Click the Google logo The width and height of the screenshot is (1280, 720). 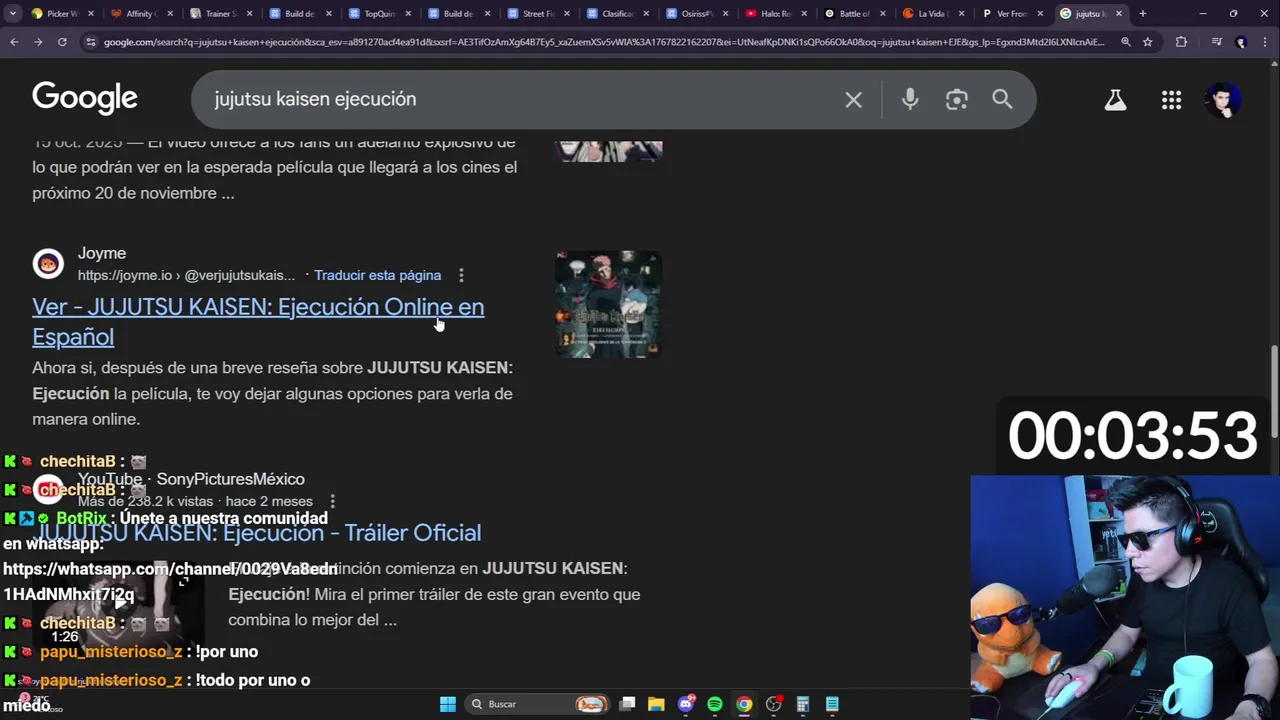pos(85,98)
